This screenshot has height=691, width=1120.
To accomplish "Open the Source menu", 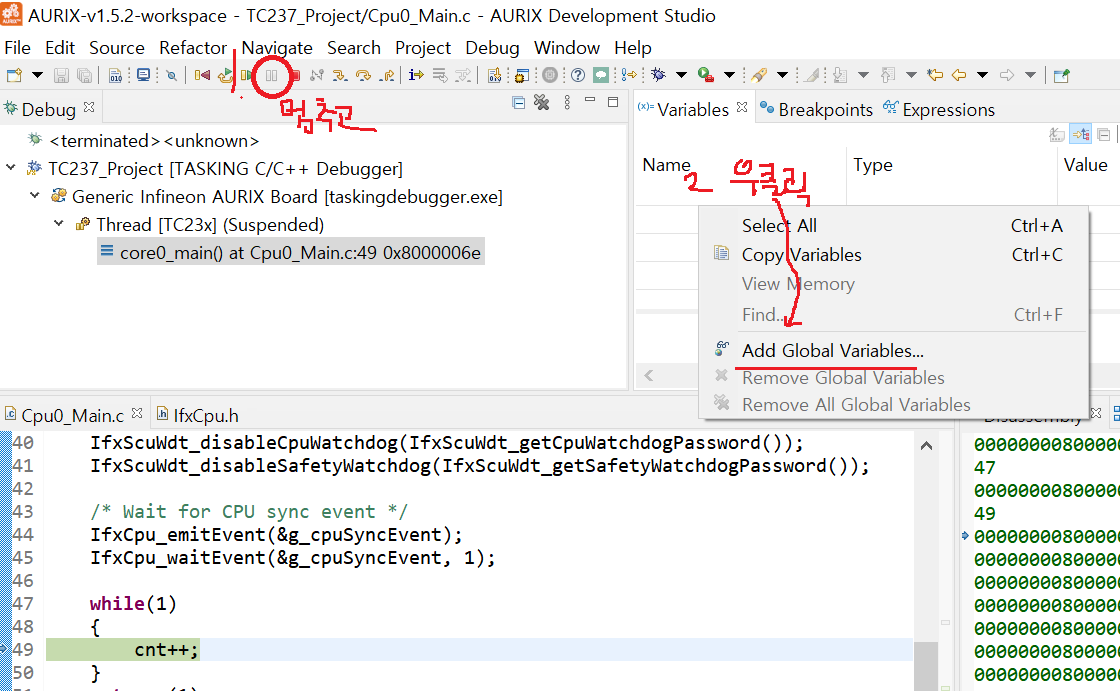I will [x=116, y=48].
